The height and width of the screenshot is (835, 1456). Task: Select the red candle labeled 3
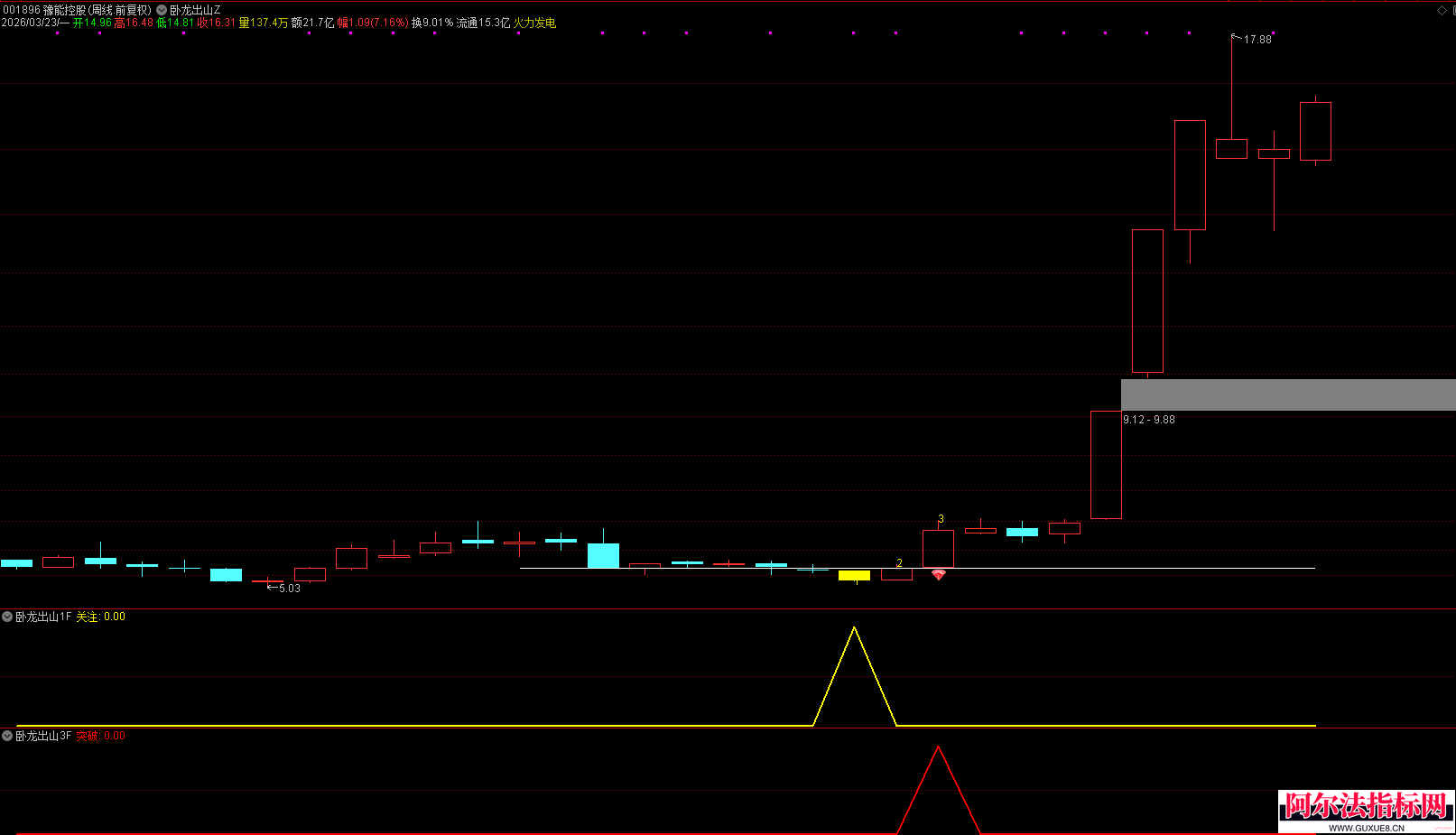pos(938,549)
